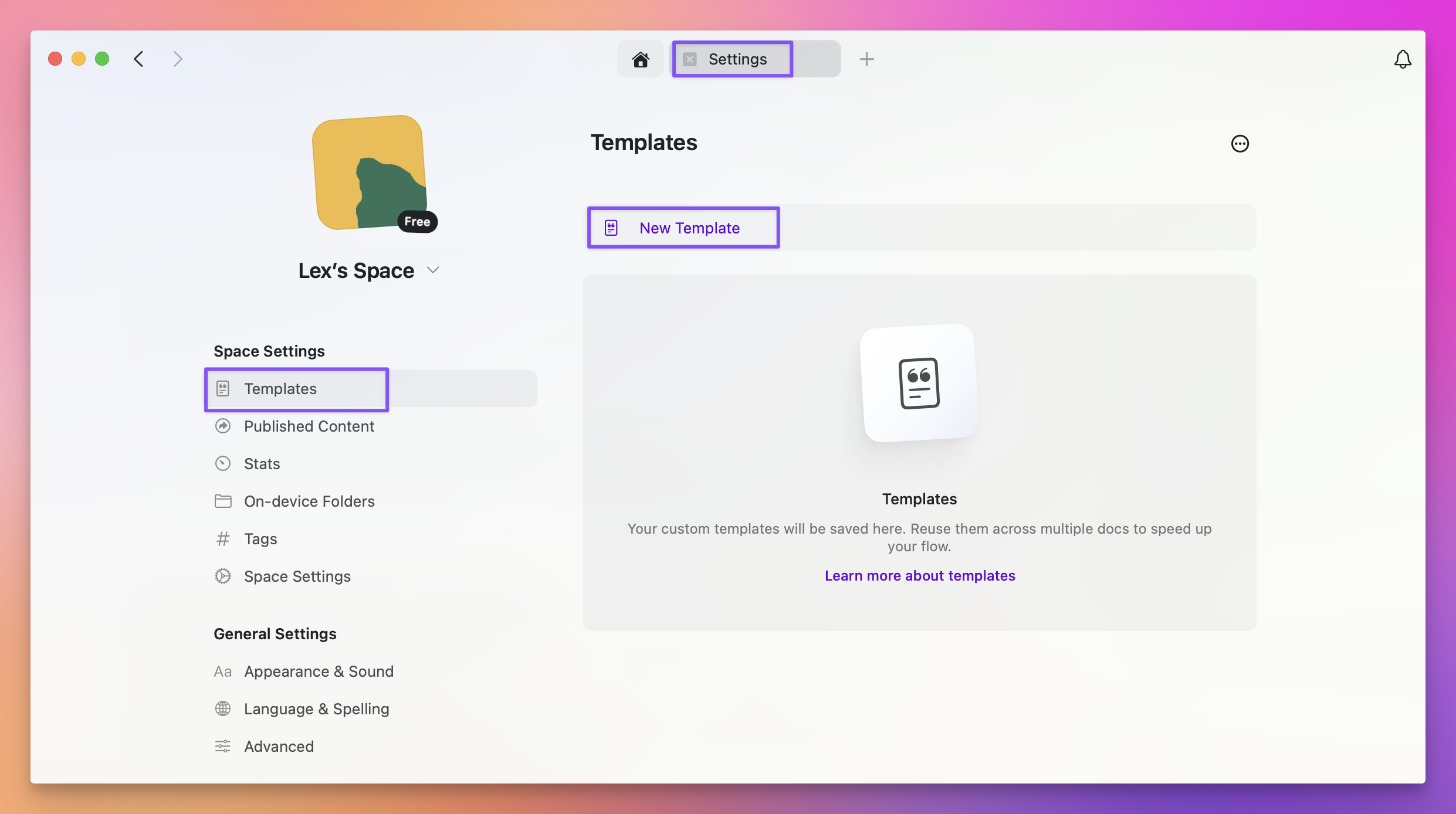Screen dimensions: 1456x814
Task: Open the Space Settings gear icon
Action: tap(224, 576)
